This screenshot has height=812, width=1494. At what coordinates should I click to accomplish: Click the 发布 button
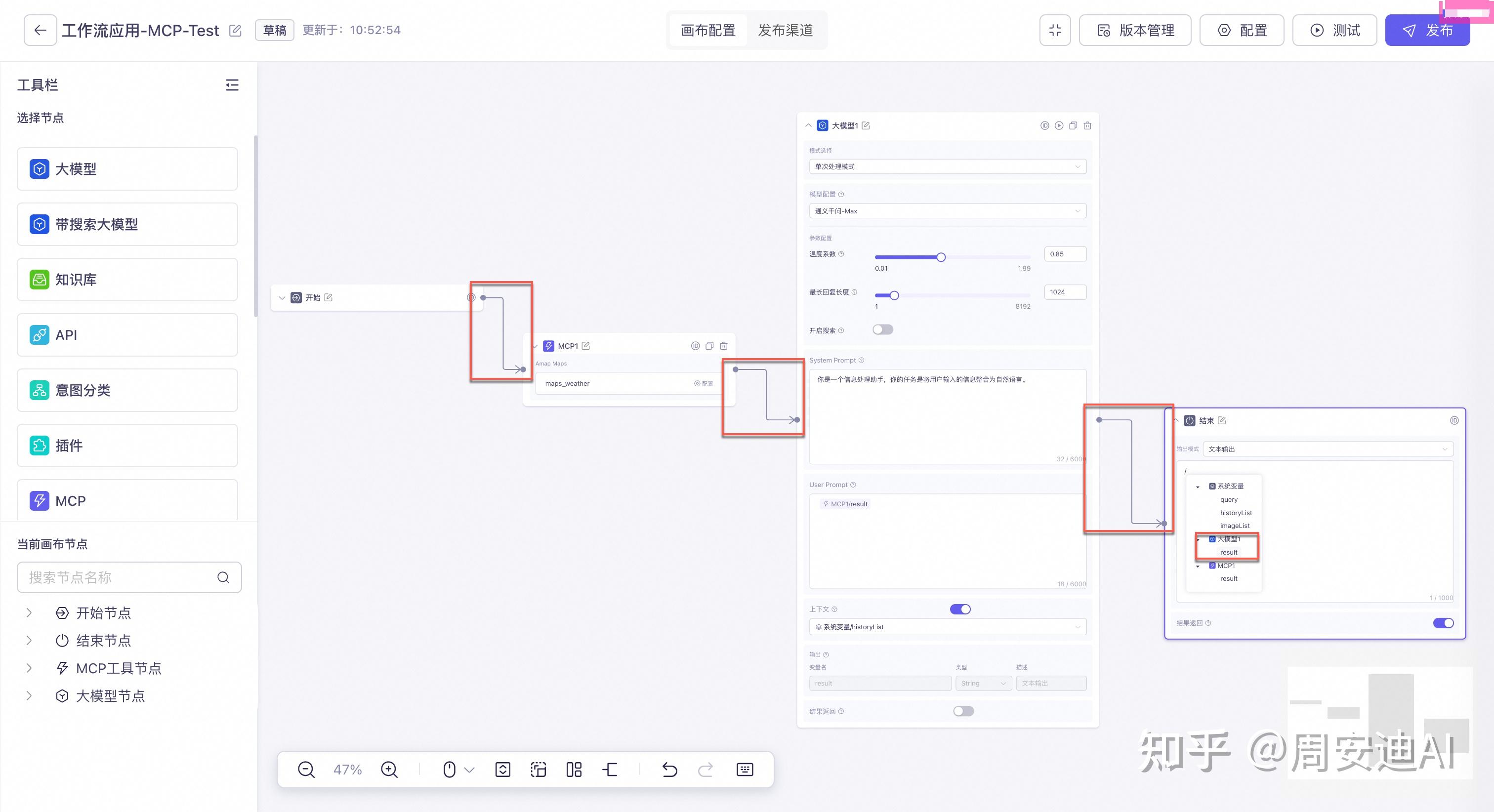coord(1427,30)
